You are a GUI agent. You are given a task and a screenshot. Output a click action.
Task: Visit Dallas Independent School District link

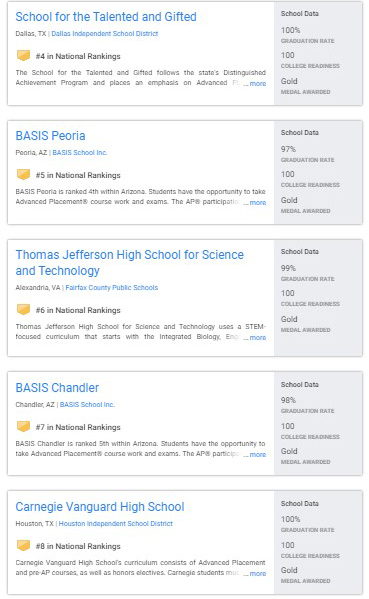[105, 34]
